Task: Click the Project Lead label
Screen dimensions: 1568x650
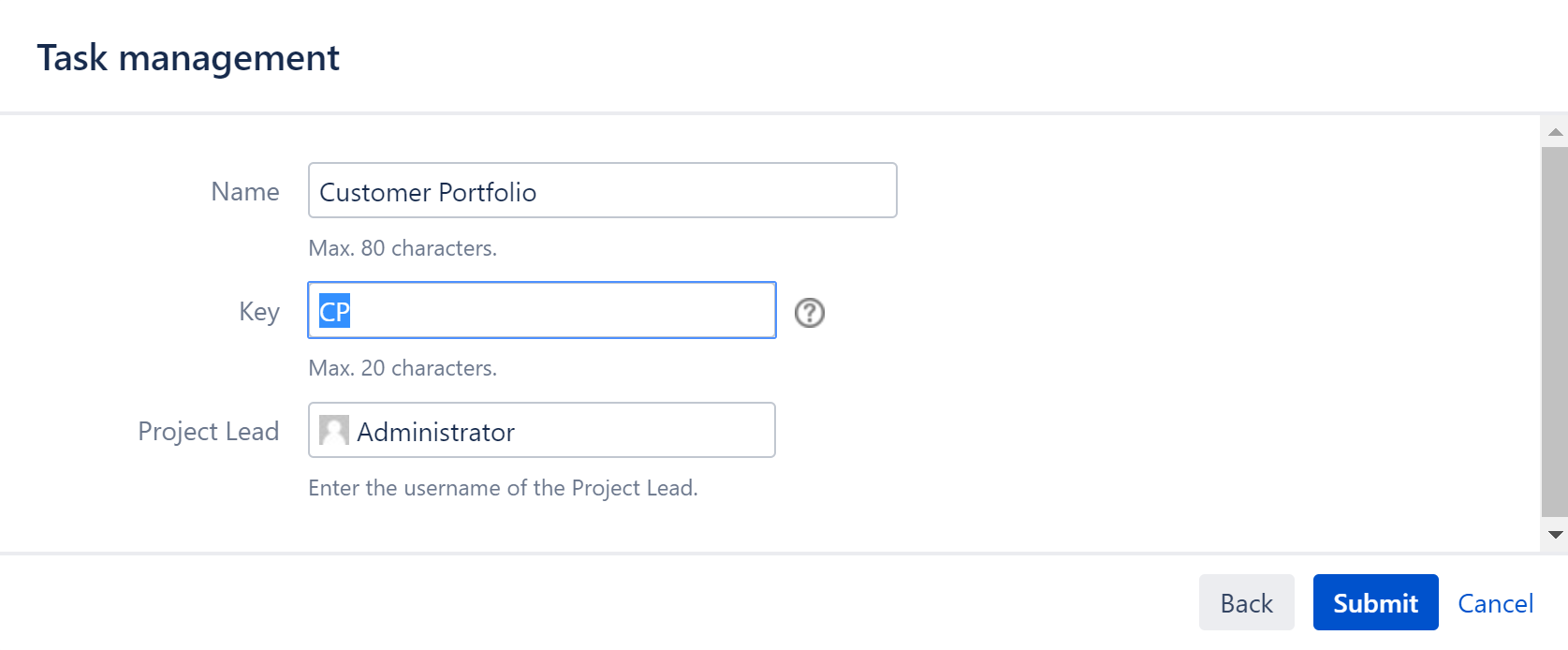Action: click(x=209, y=431)
